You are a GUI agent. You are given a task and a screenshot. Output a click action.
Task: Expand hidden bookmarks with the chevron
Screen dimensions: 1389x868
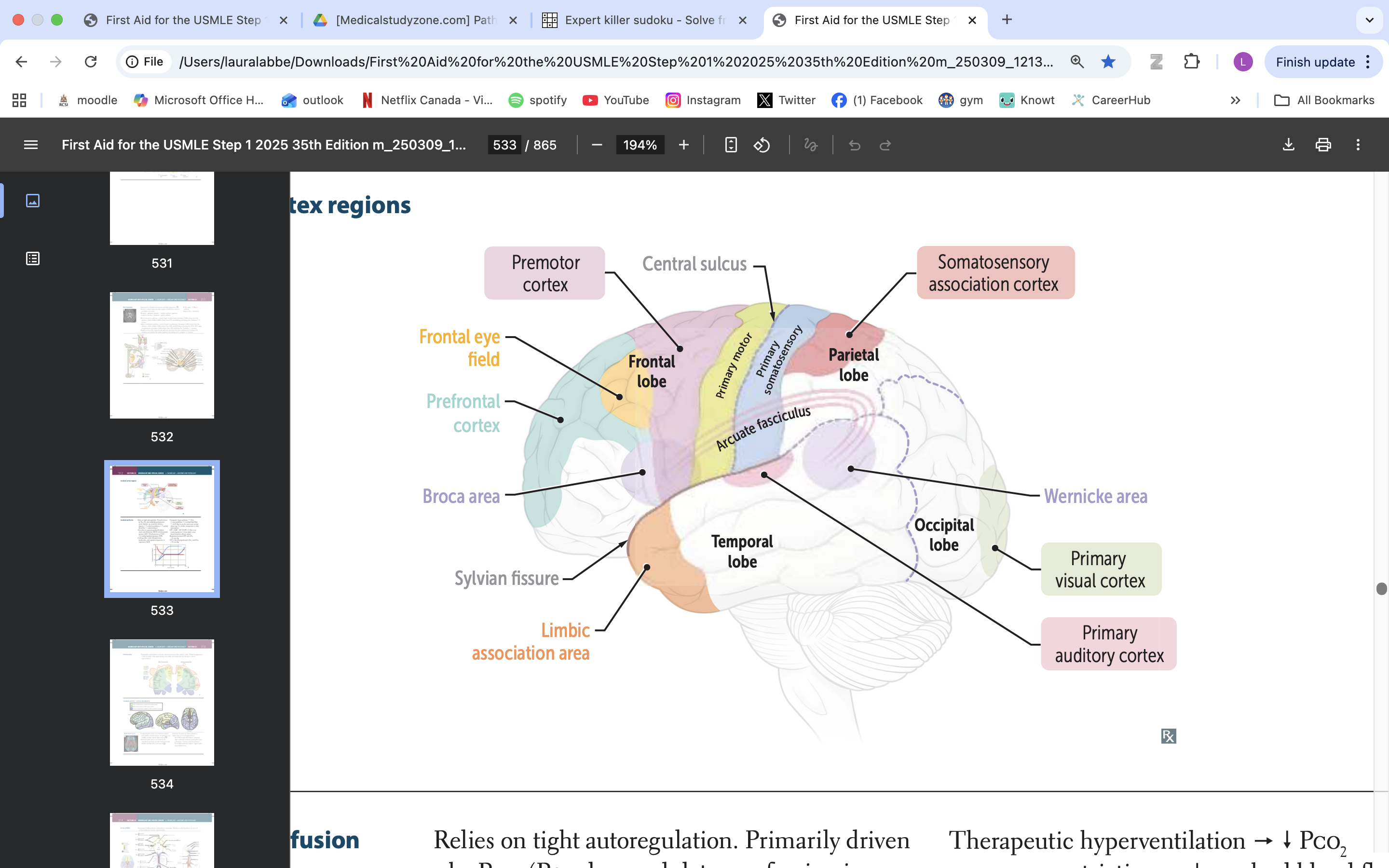1235,100
